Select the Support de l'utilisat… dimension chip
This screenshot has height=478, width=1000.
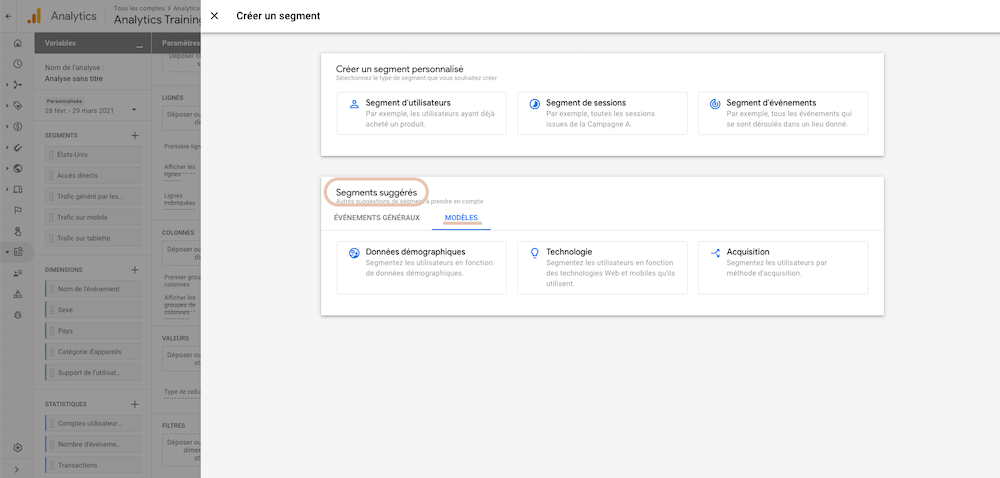tap(93, 372)
